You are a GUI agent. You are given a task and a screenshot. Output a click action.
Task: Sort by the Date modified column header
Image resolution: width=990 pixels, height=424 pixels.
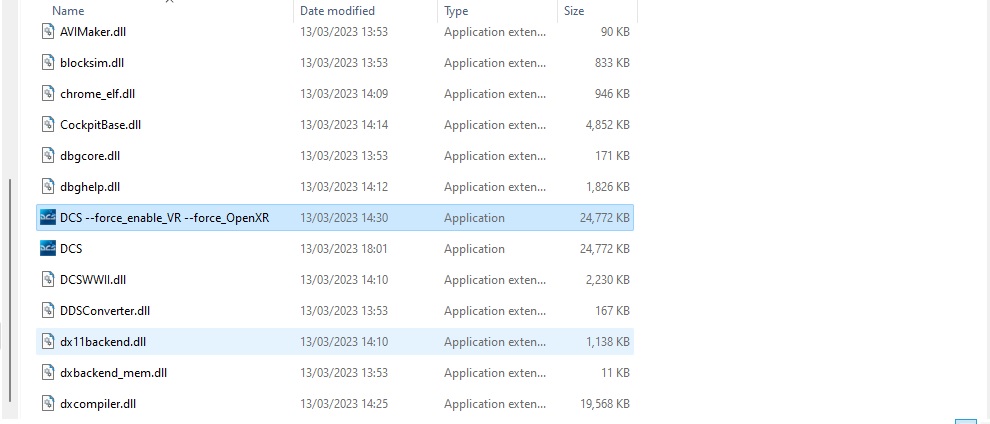pos(337,11)
